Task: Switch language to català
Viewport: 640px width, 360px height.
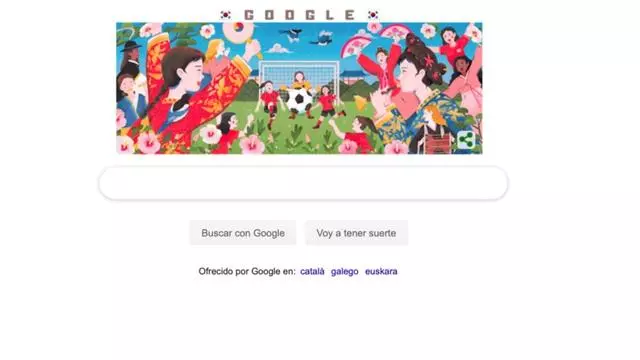Action: pos(312,271)
